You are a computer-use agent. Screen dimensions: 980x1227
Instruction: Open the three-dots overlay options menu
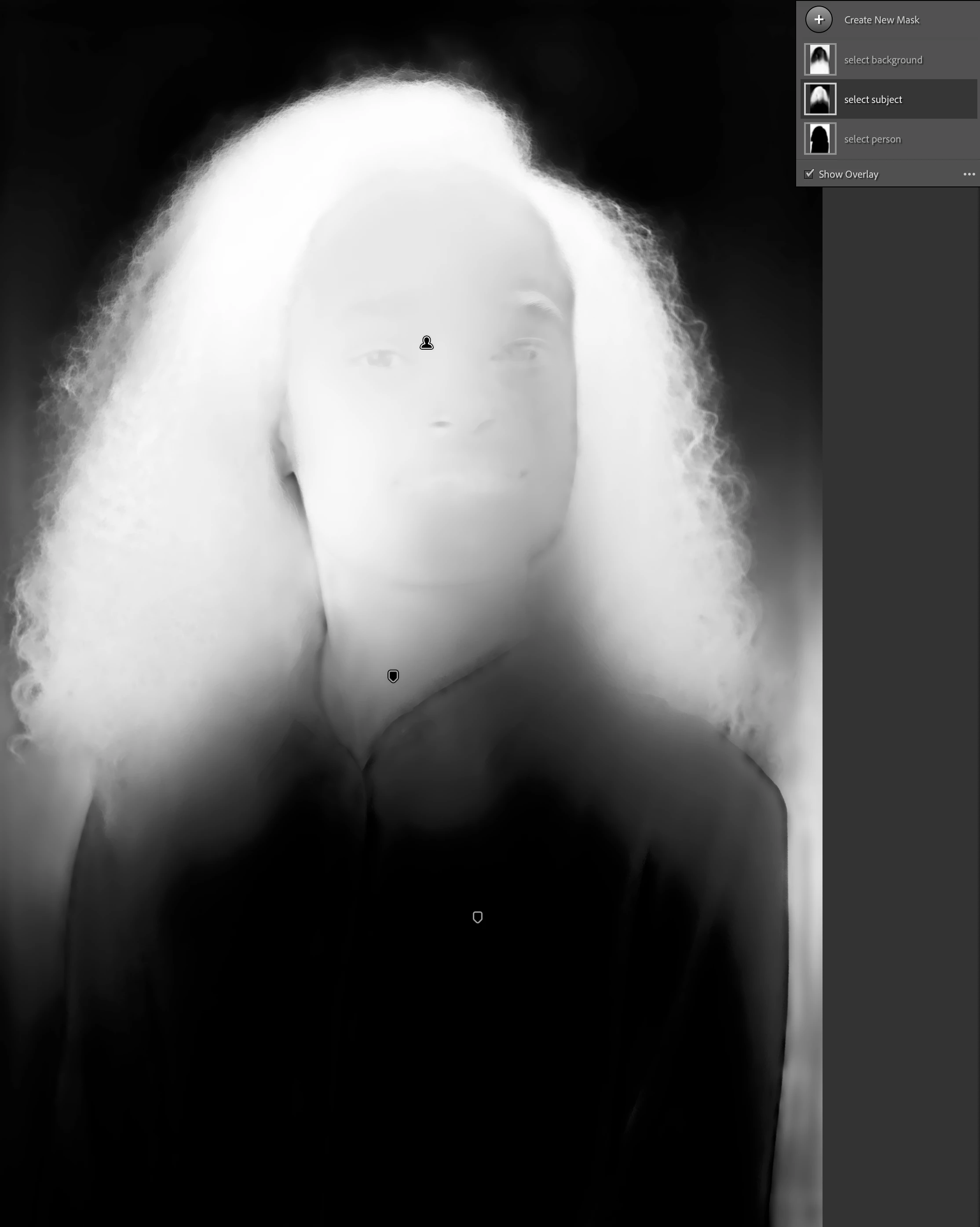pyautogui.click(x=969, y=174)
